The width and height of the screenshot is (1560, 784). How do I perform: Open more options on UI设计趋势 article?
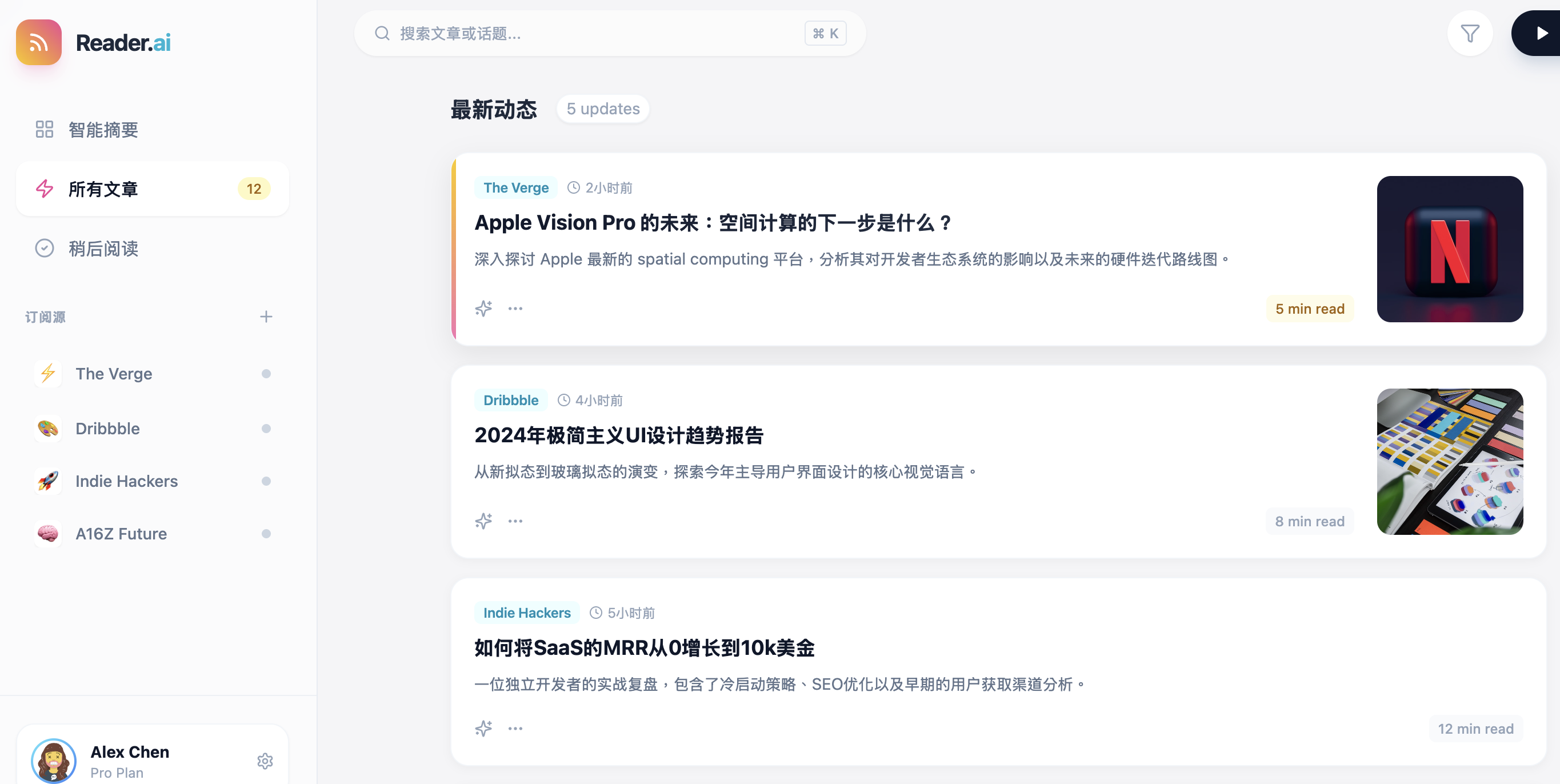click(x=515, y=521)
